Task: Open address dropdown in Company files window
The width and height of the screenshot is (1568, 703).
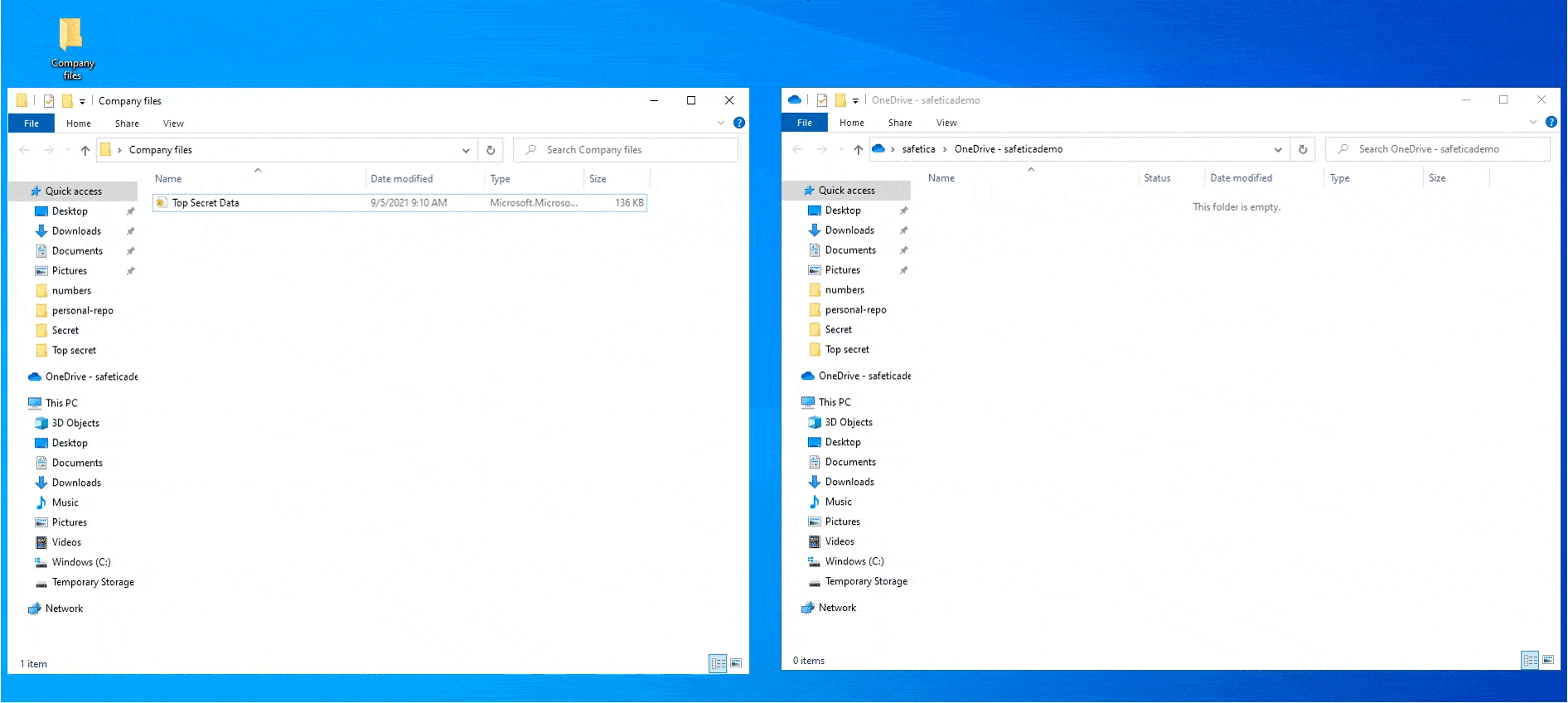Action: 466,150
